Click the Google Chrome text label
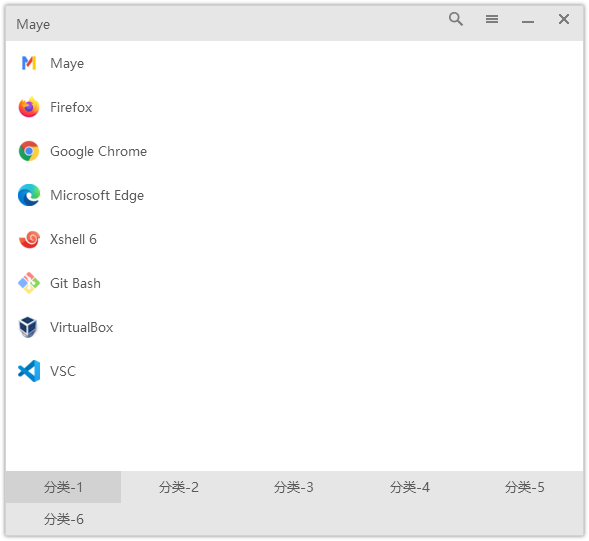The height and width of the screenshot is (541, 589). [98, 151]
